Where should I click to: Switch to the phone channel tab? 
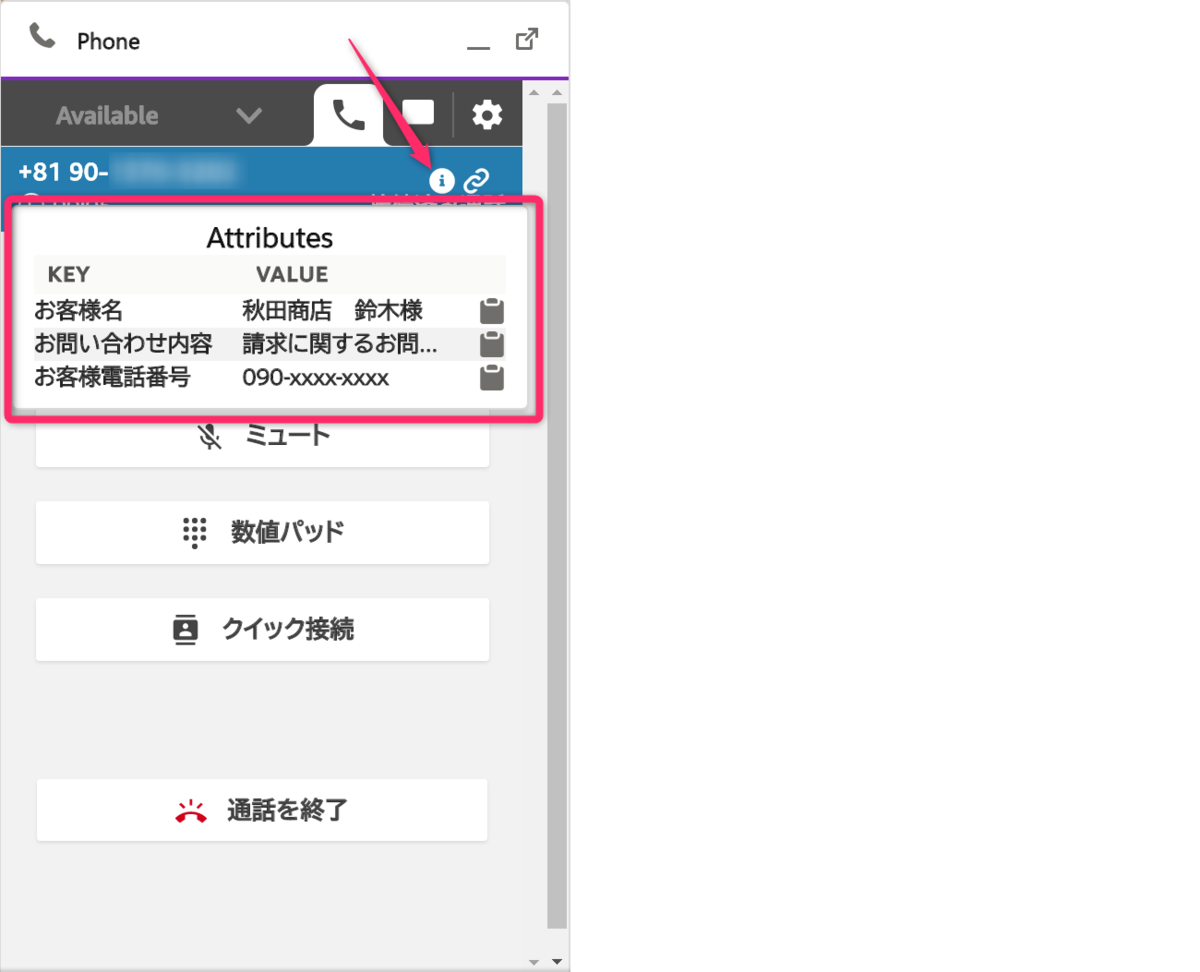tap(347, 114)
